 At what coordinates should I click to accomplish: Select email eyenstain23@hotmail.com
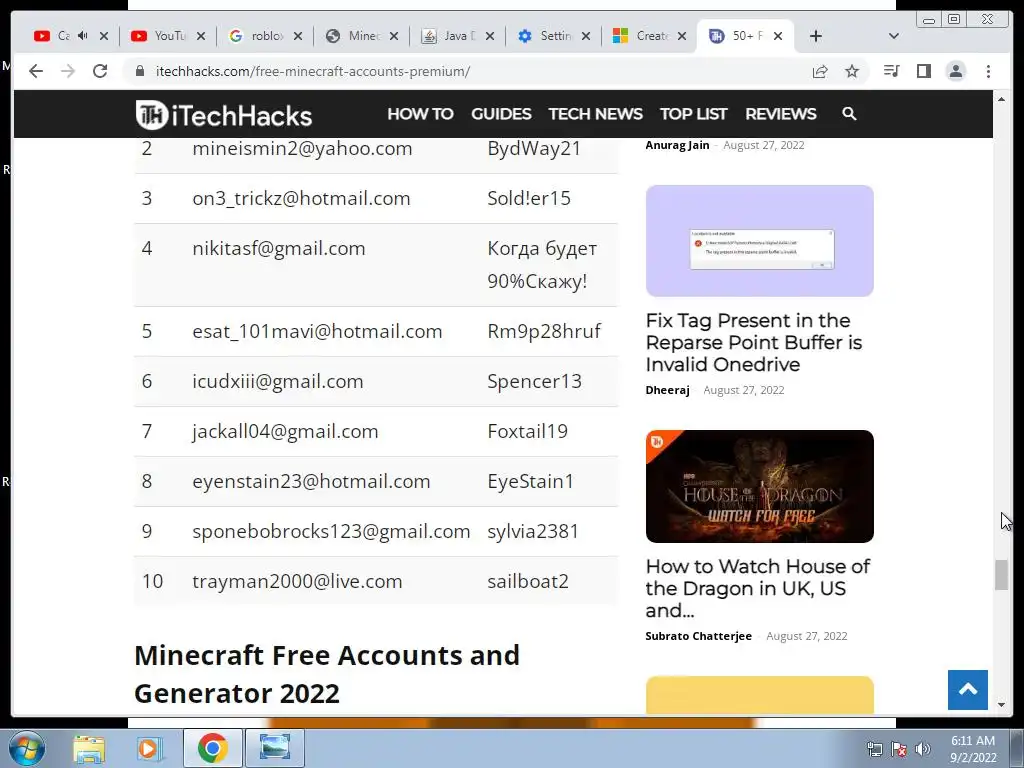coord(311,481)
